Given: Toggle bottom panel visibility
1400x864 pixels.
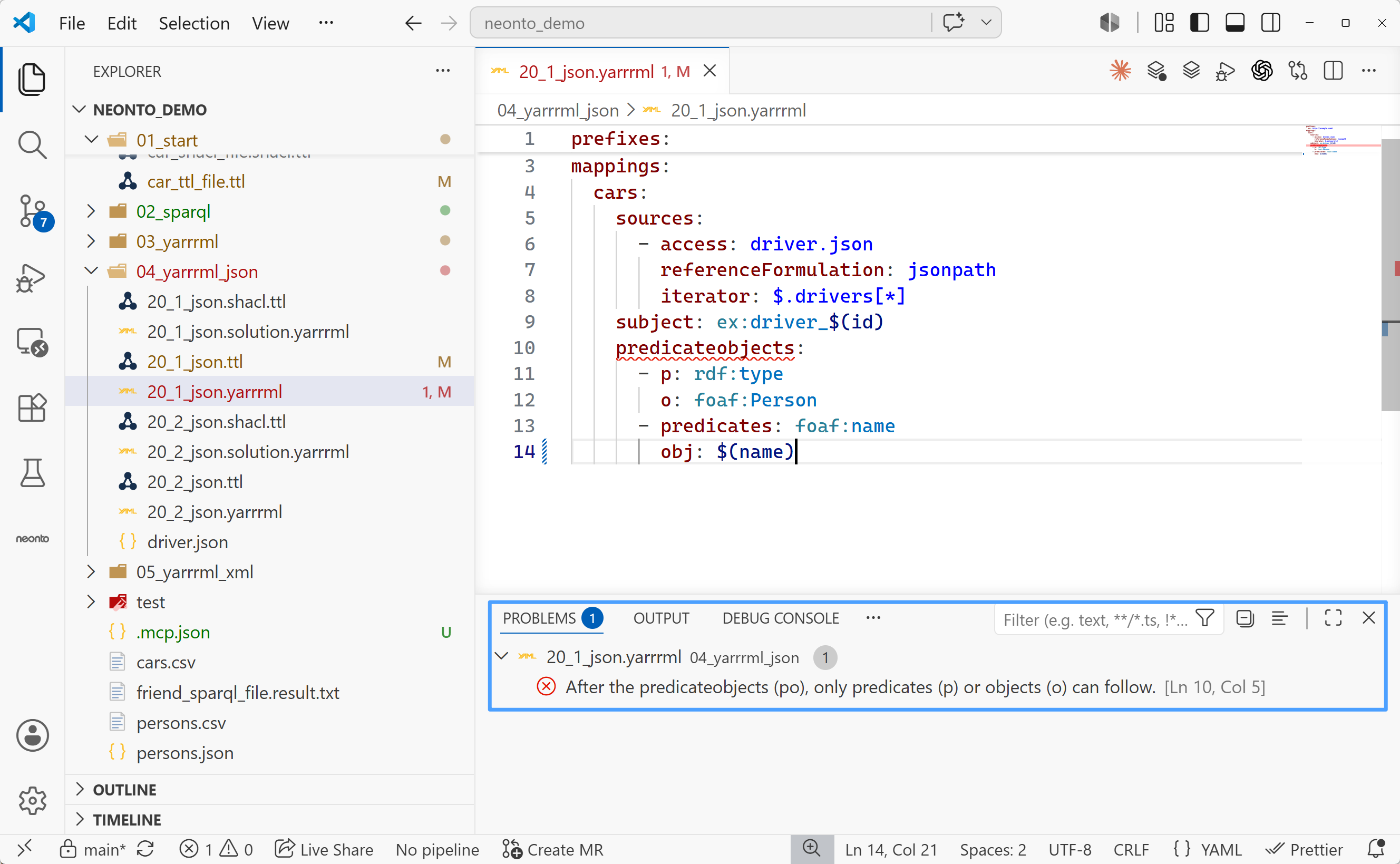Looking at the screenshot, I should coord(1235,23).
